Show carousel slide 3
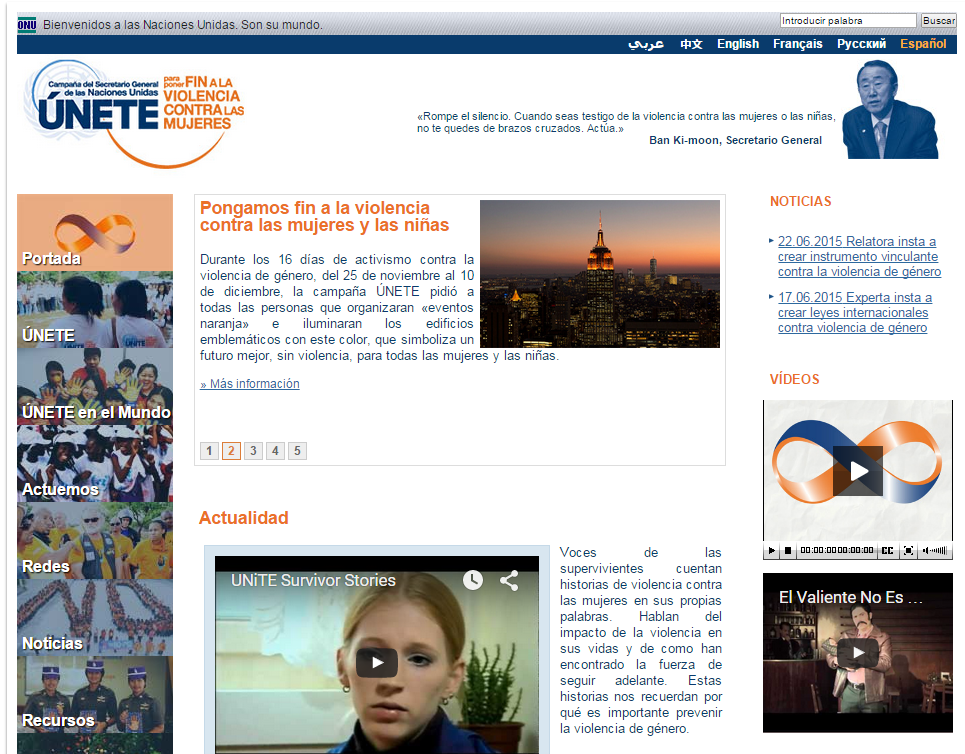 253,451
